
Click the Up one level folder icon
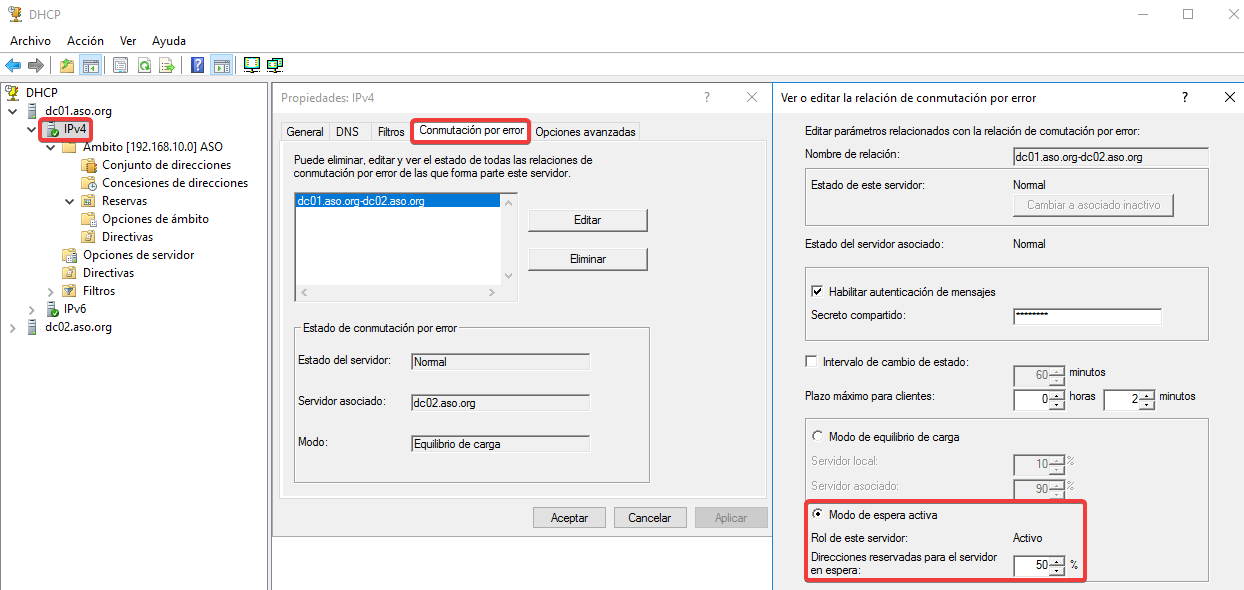[67, 66]
